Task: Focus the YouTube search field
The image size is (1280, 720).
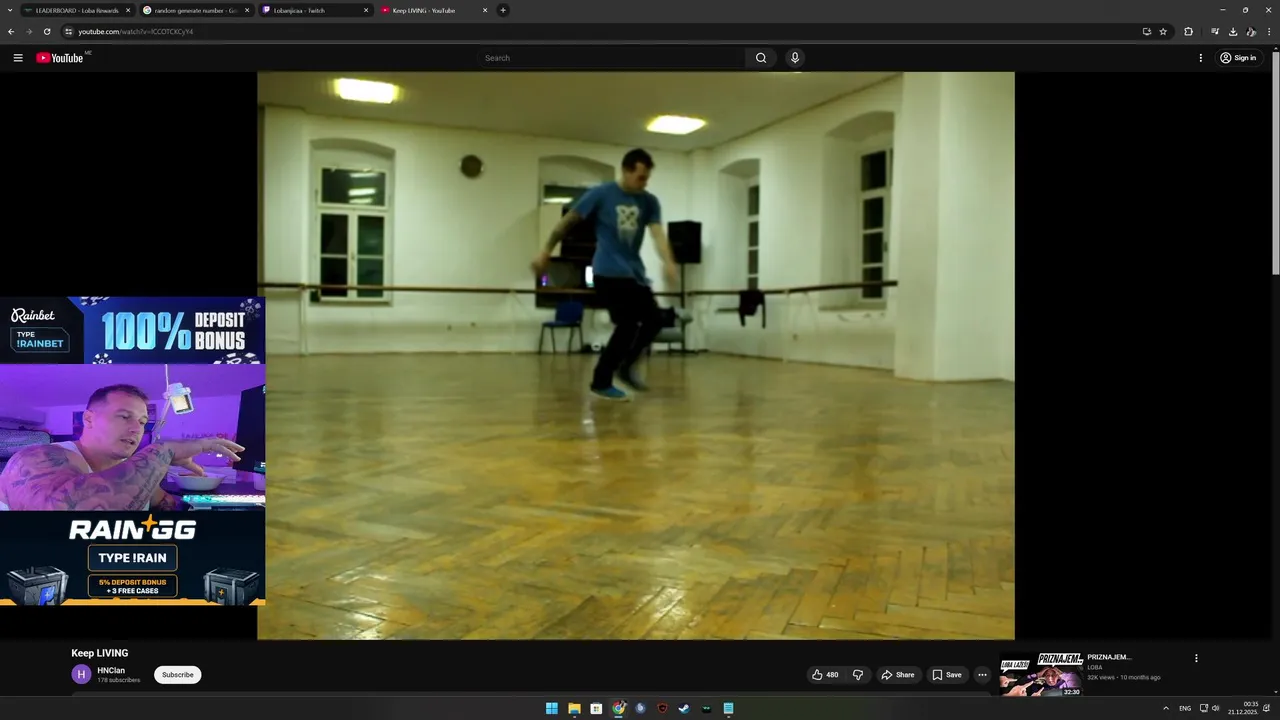Action: [x=611, y=58]
